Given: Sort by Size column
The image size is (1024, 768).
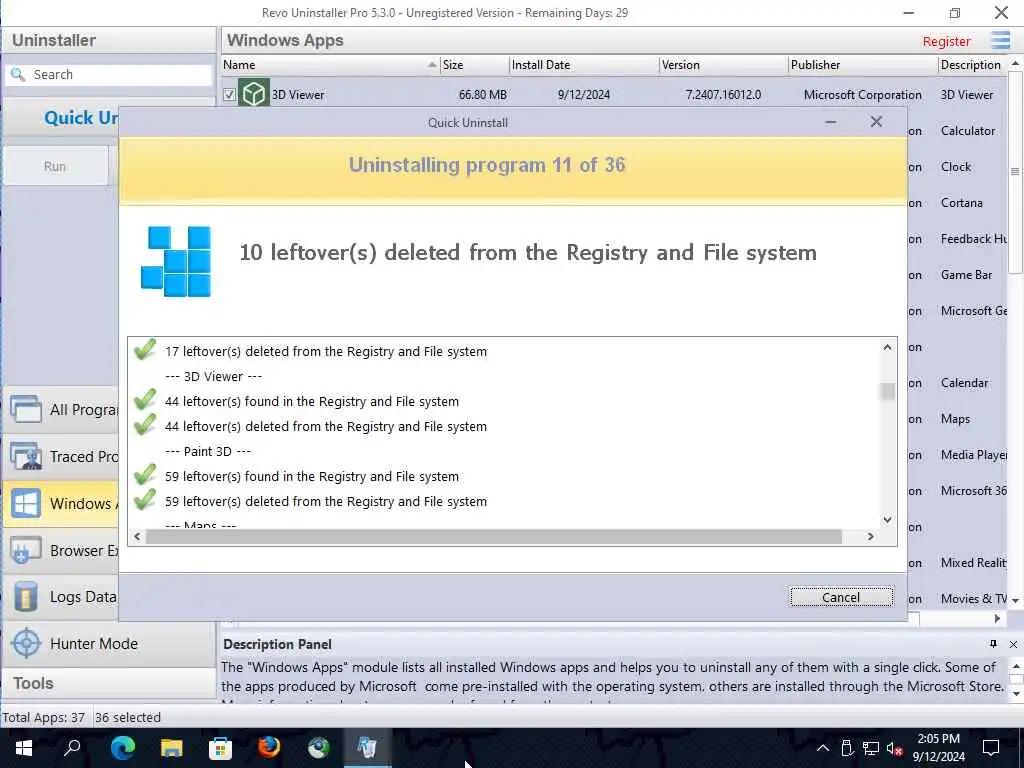Looking at the screenshot, I should click(x=475, y=65).
